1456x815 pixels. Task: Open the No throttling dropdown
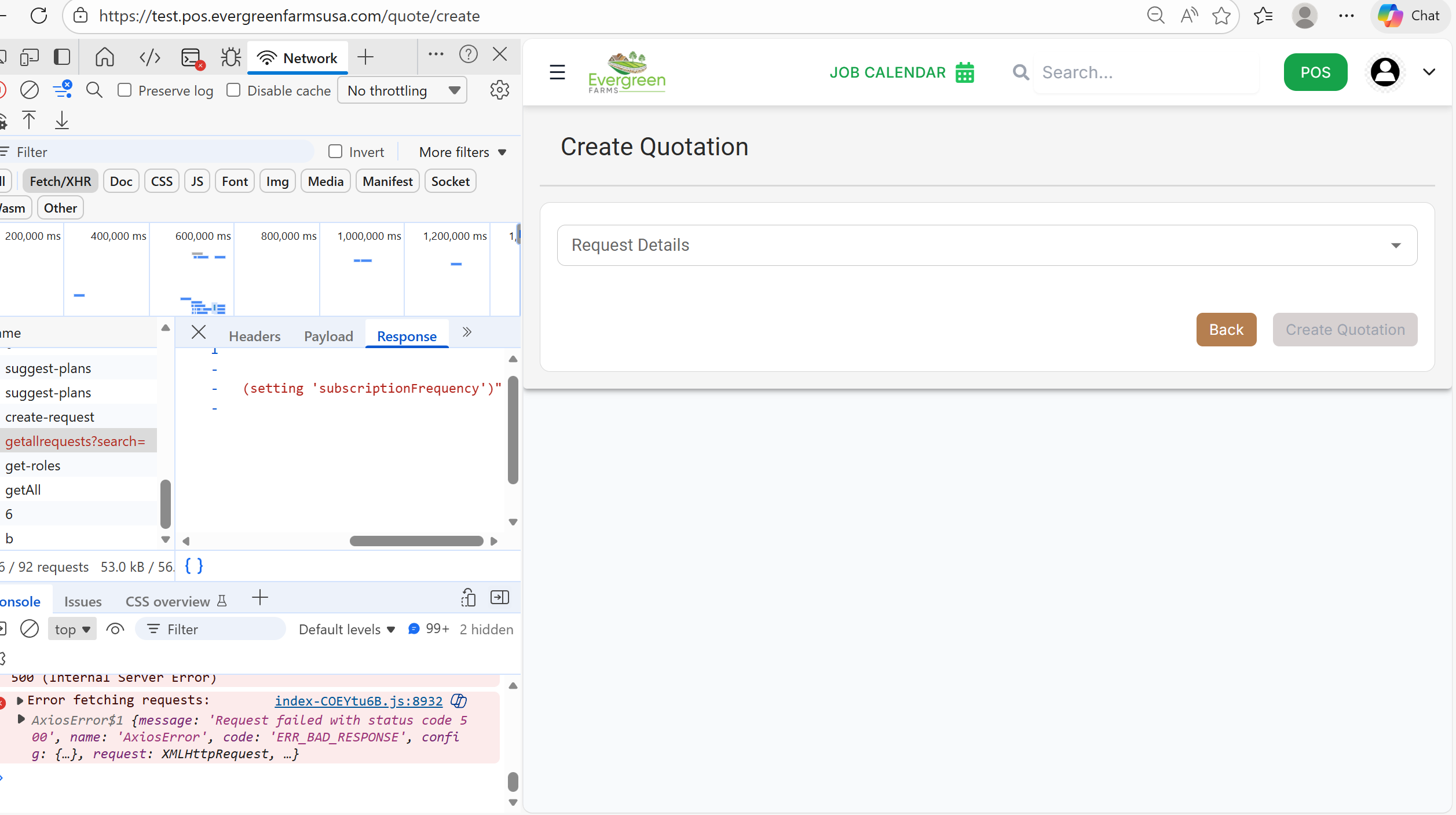403,90
